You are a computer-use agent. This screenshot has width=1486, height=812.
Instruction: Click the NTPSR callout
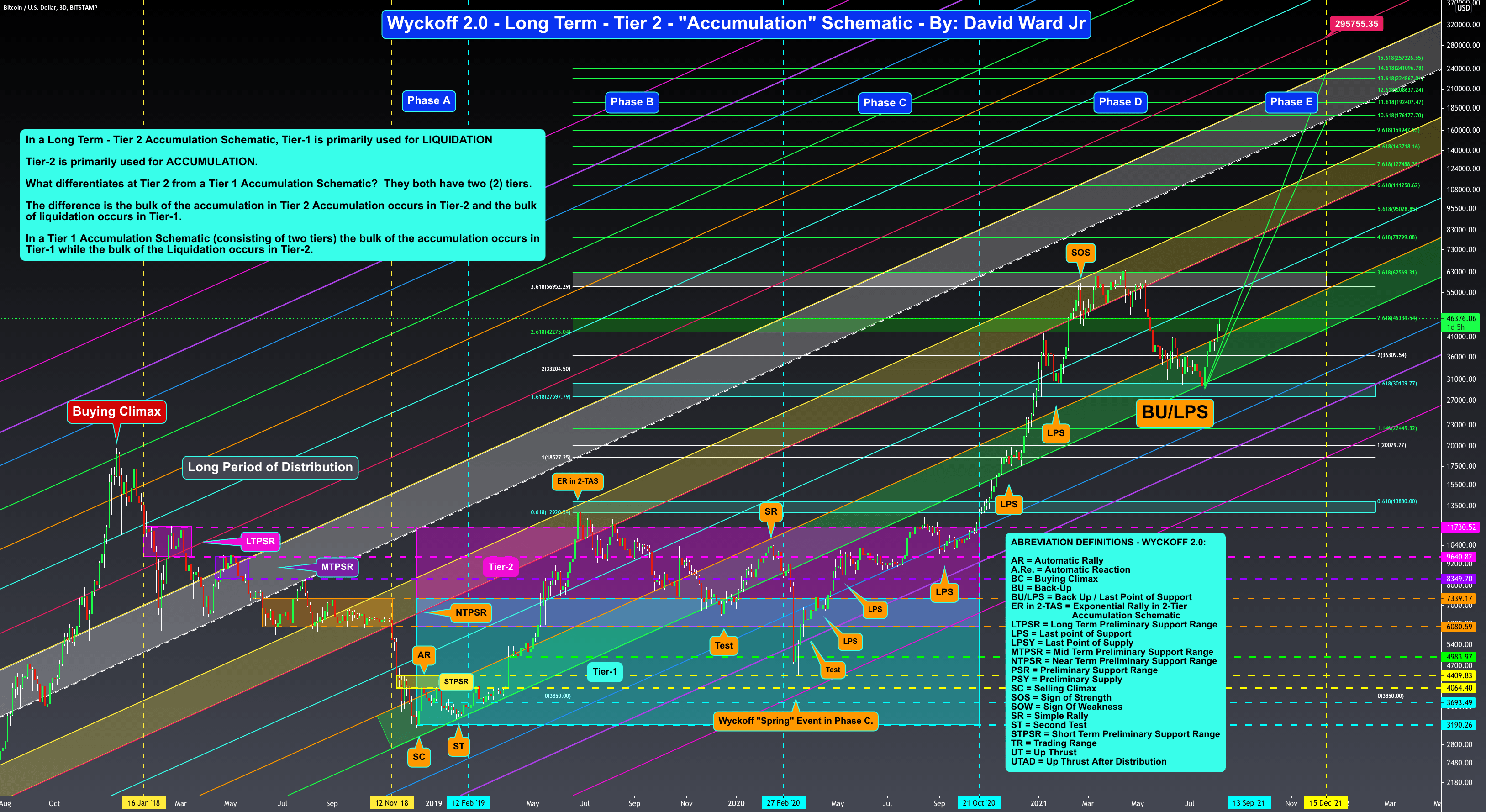point(471,612)
